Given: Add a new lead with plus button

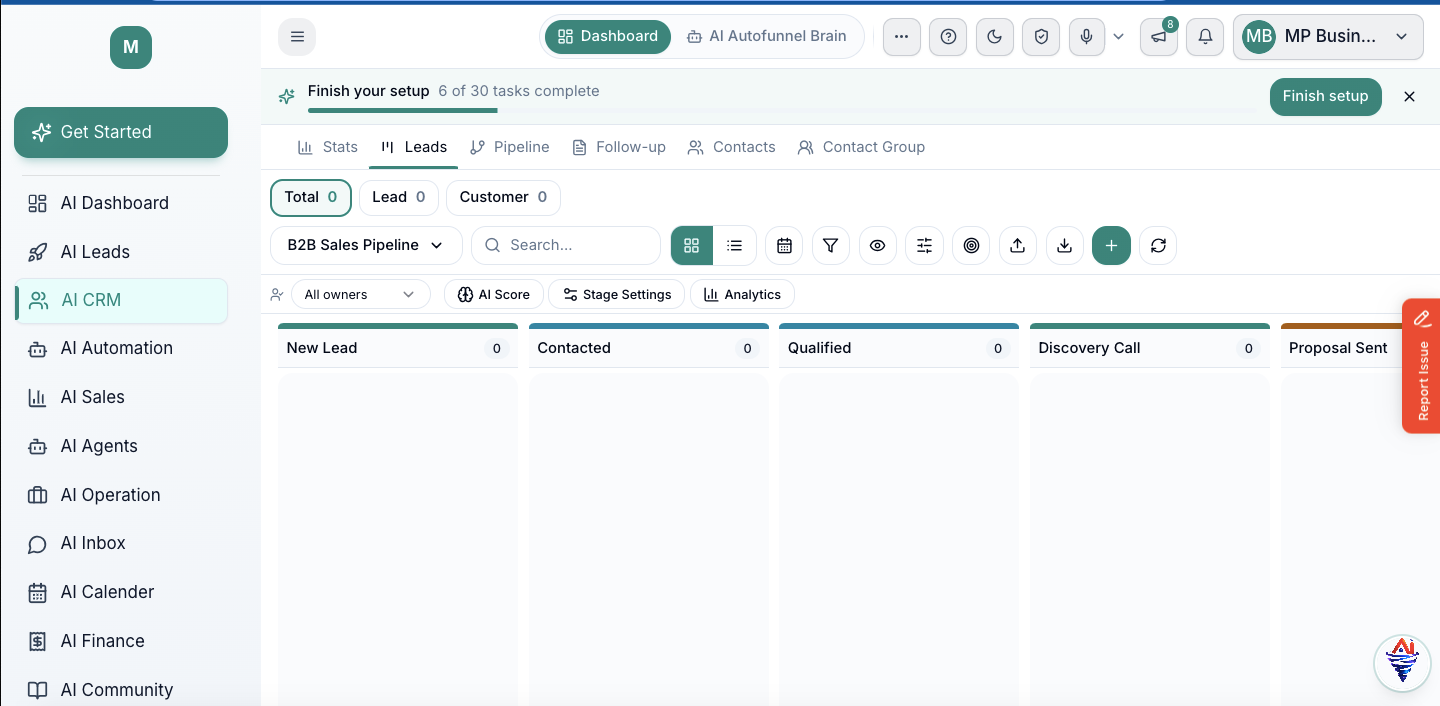Looking at the screenshot, I should click(1111, 245).
